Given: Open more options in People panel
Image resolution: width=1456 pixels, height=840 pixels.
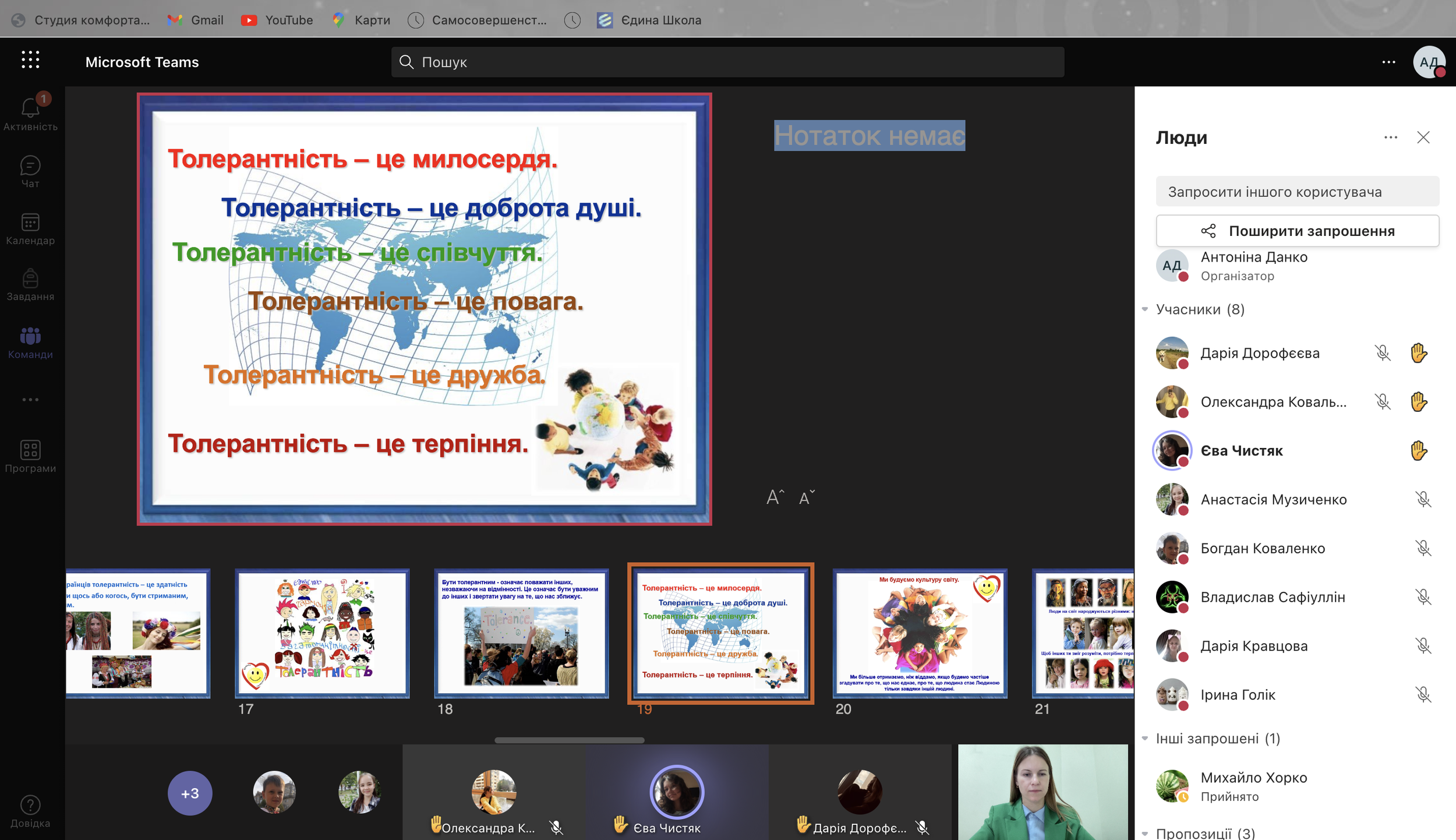Looking at the screenshot, I should (1390, 137).
